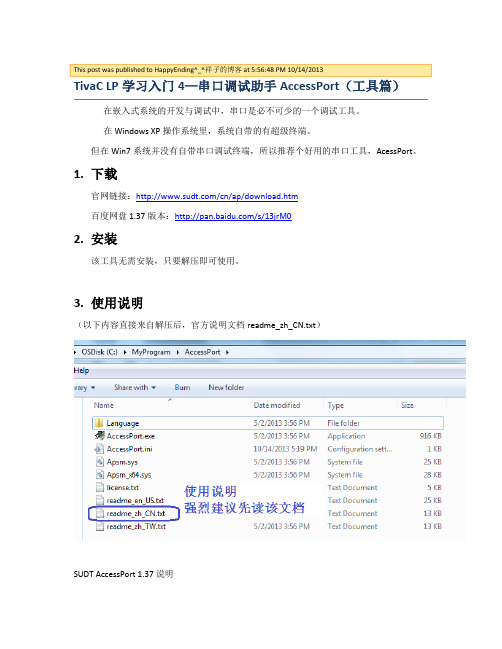502x649 pixels.
Task: Click the 916 KB size cell
Action: tap(430, 436)
